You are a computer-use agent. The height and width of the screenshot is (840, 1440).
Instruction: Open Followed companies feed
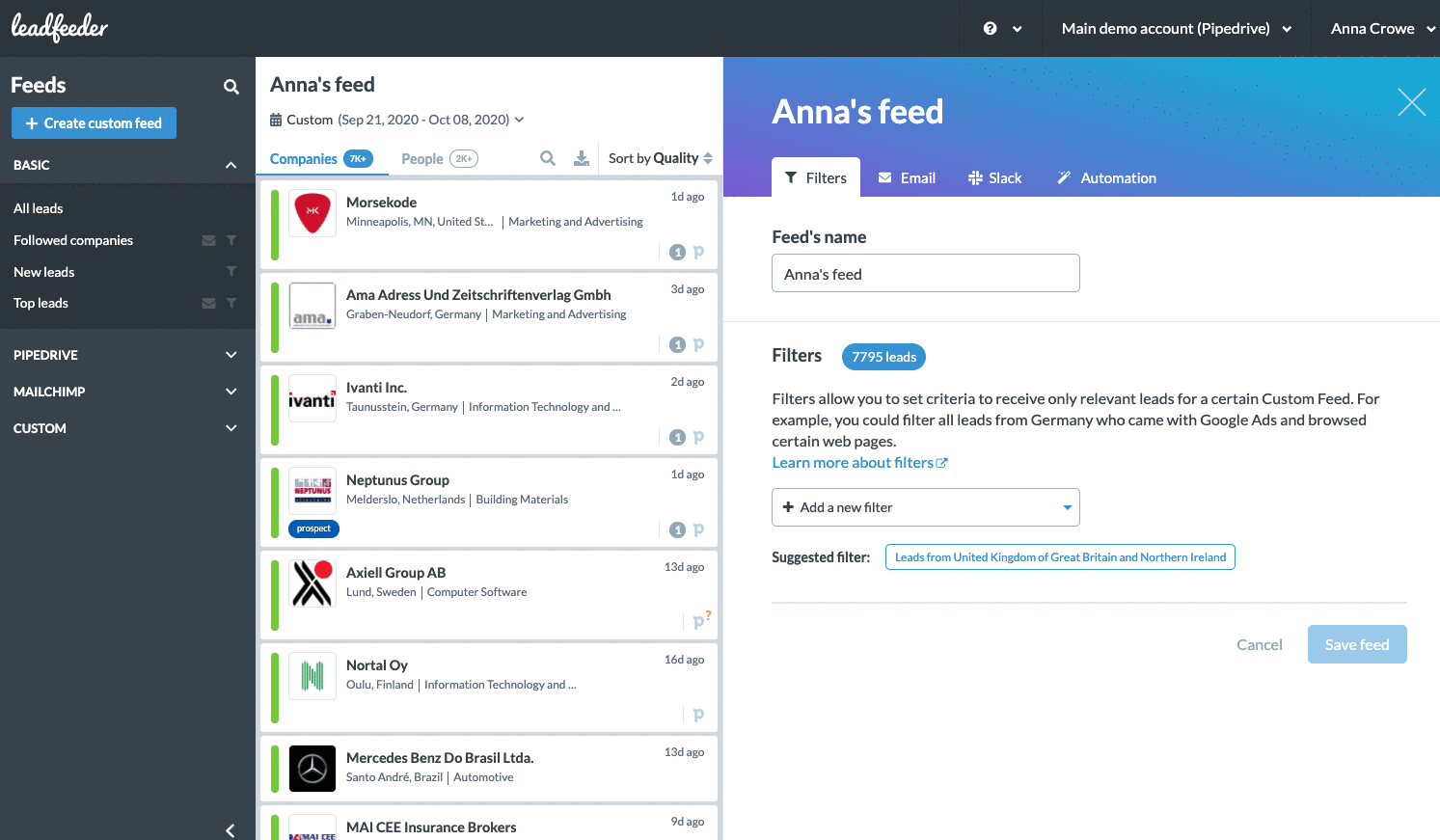point(73,240)
